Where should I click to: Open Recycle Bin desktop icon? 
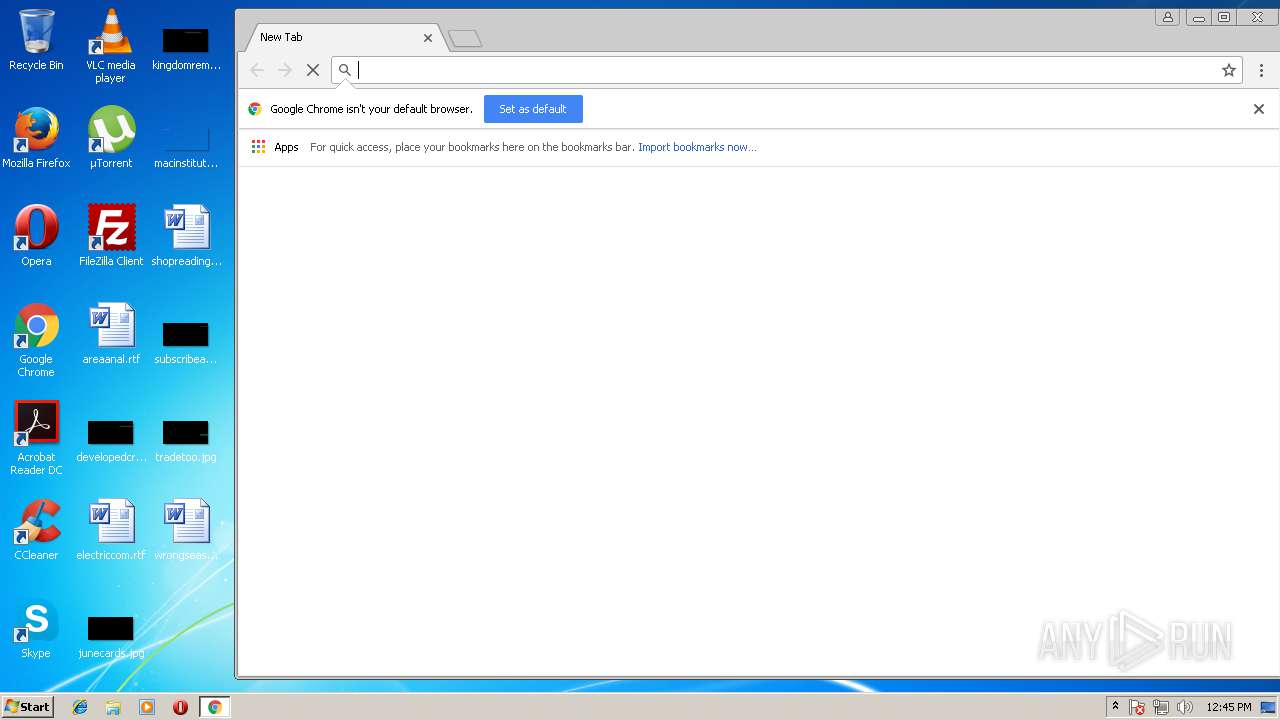click(36, 41)
